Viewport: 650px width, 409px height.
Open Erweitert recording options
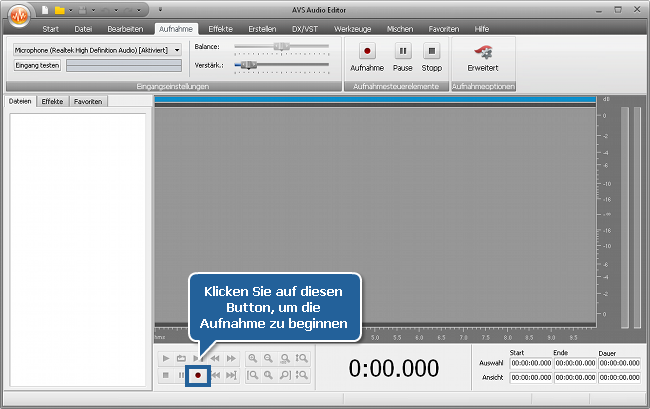point(483,57)
